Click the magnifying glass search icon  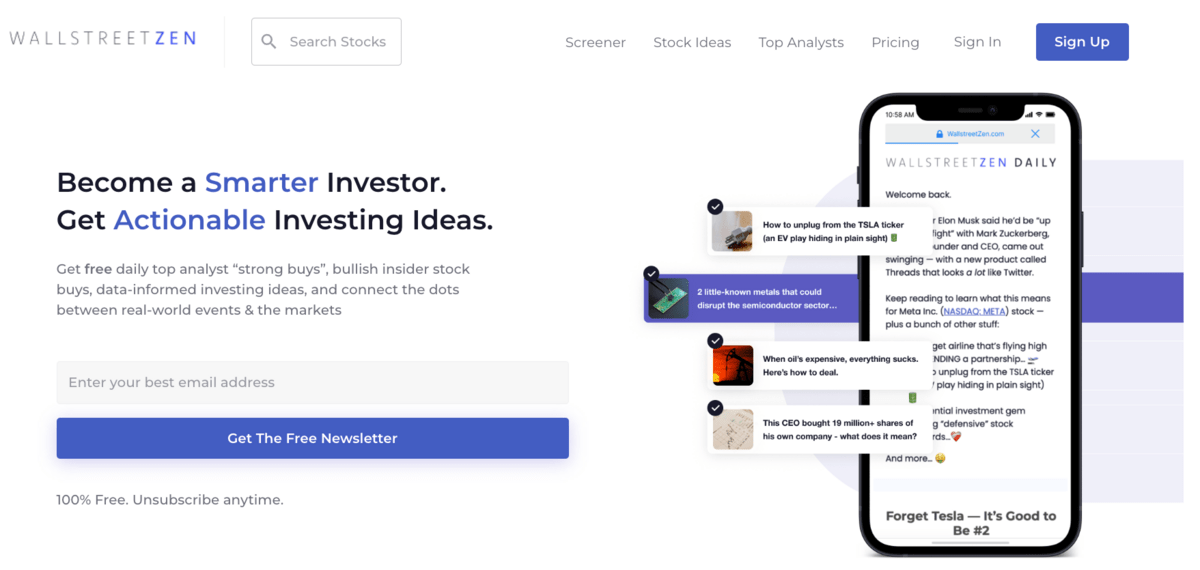pyautogui.click(x=269, y=42)
